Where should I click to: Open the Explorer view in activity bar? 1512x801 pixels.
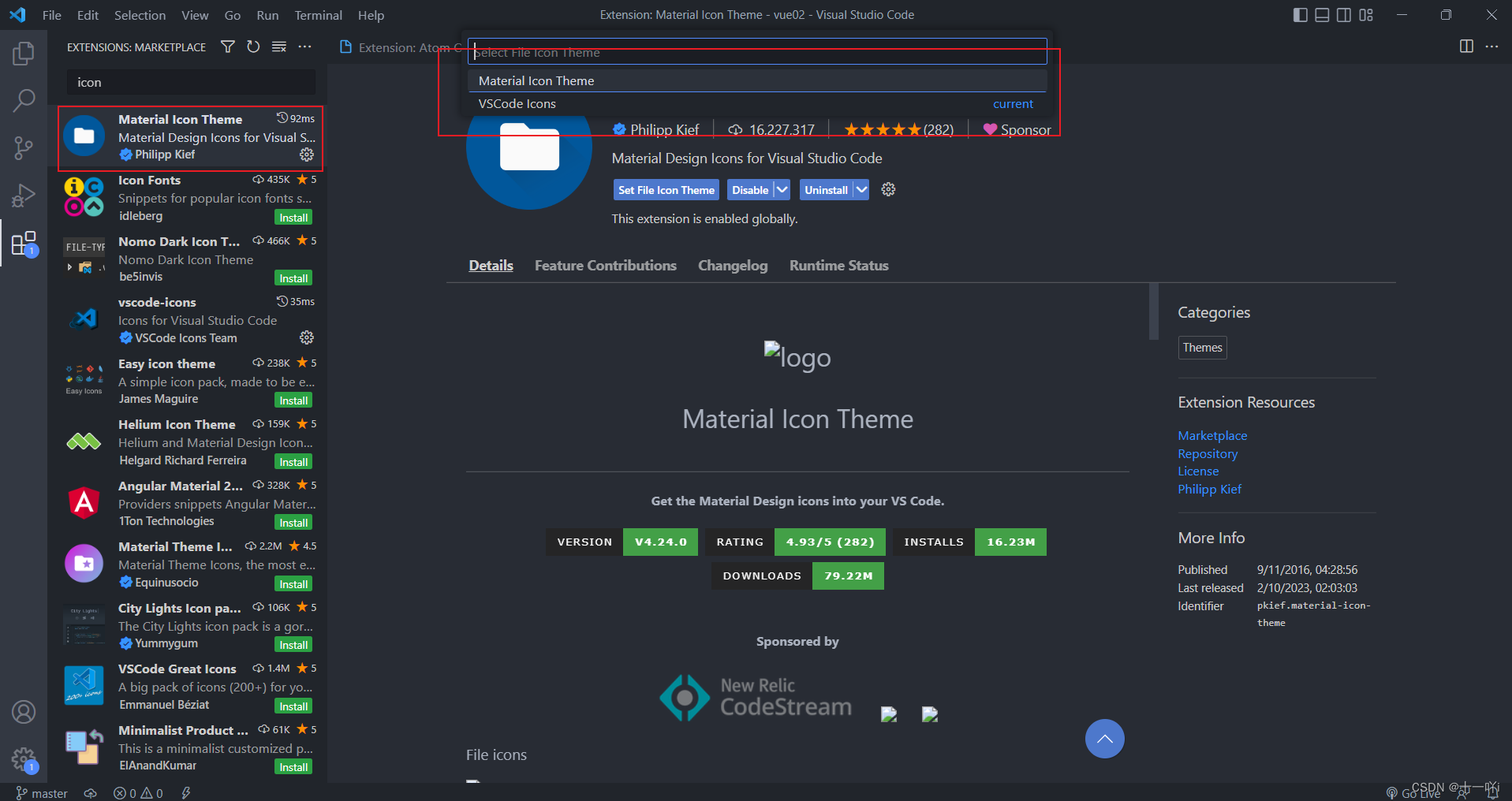[x=24, y=53]
